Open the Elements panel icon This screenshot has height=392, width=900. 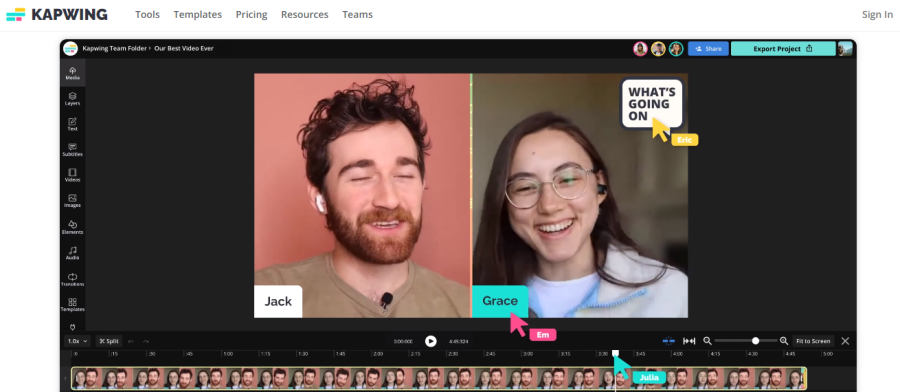pyautogui.click(x=72, y=227)
